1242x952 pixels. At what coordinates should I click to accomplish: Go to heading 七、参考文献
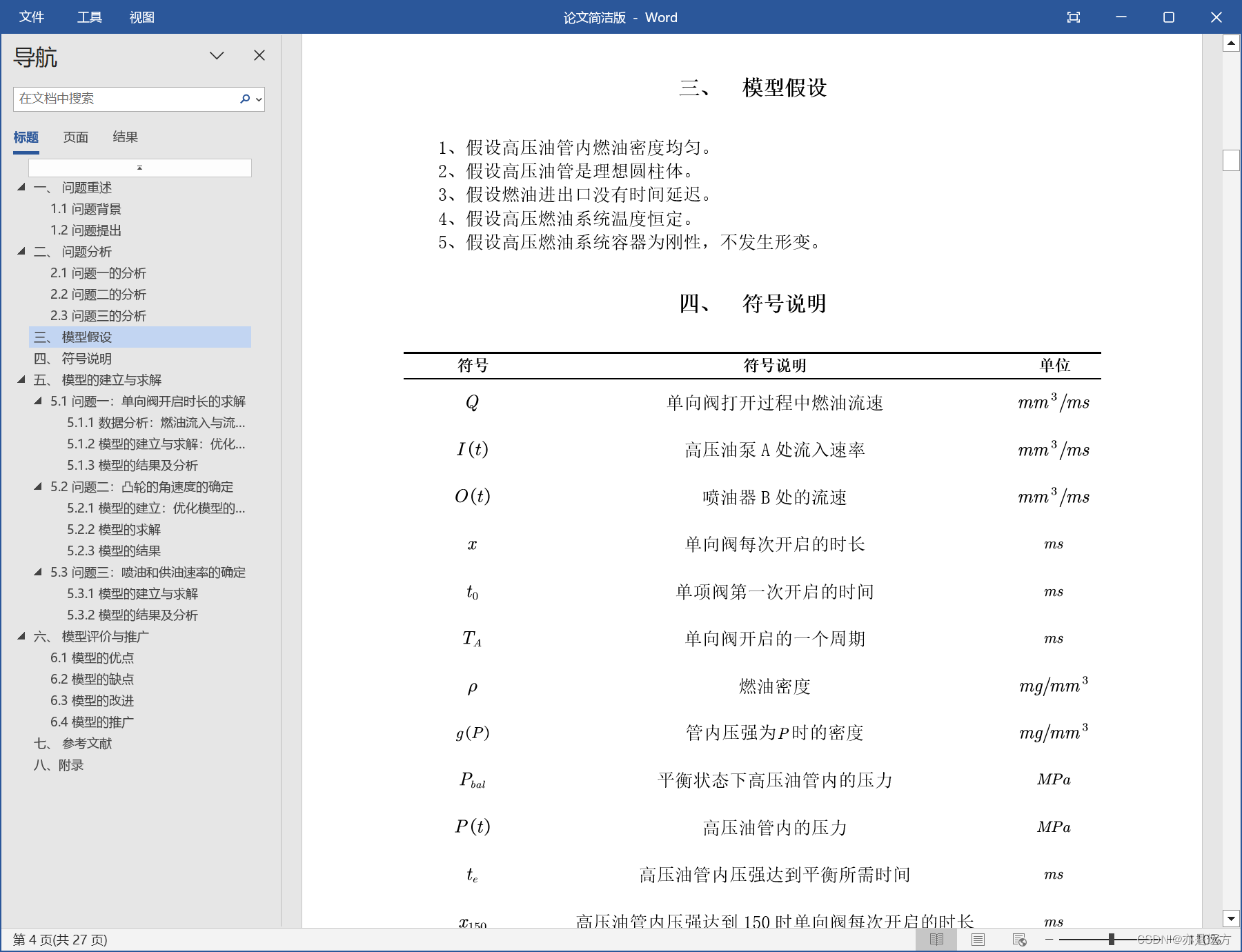click(x=72, y=744)
